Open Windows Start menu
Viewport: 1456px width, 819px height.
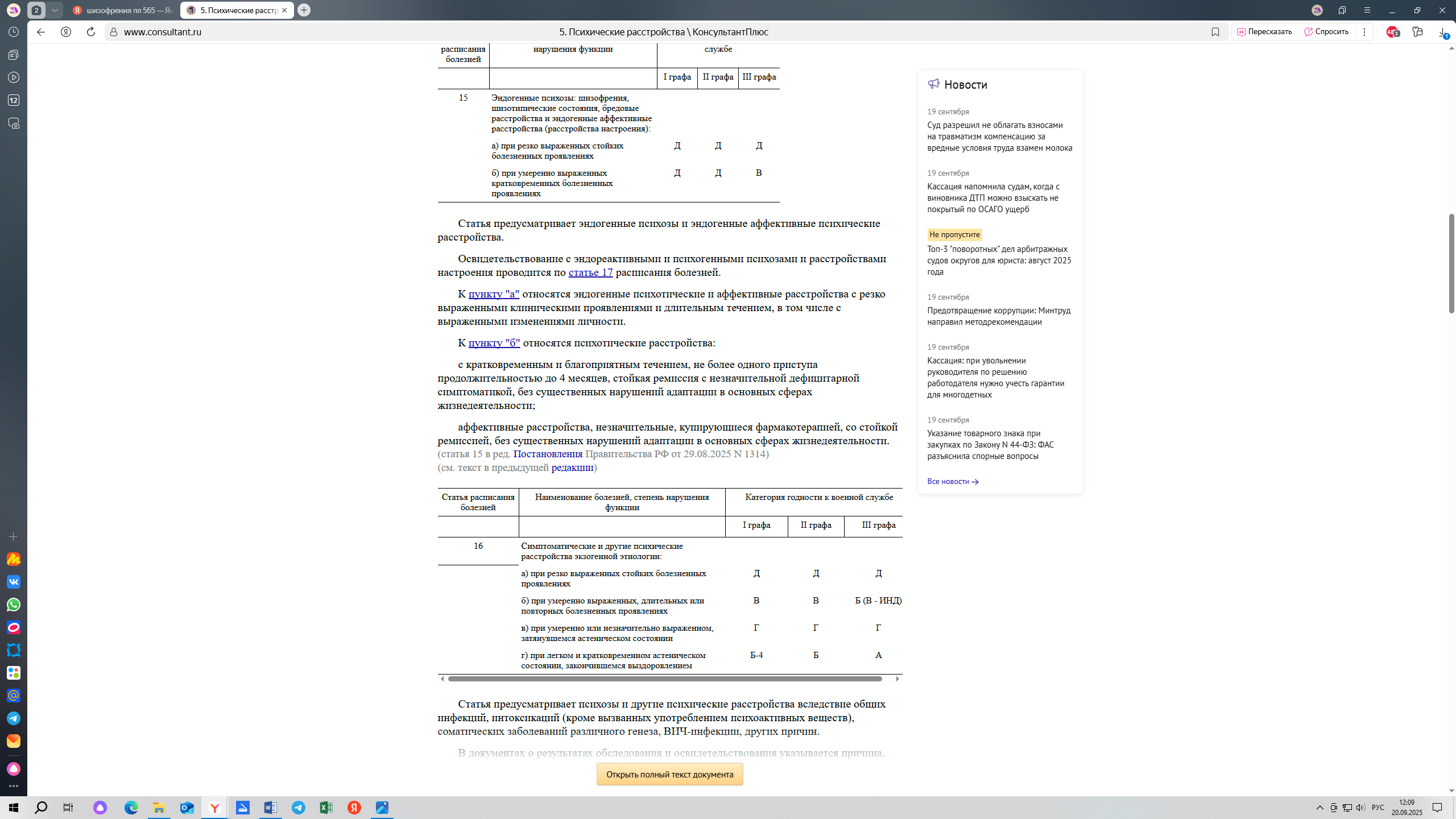pos(14,808)
